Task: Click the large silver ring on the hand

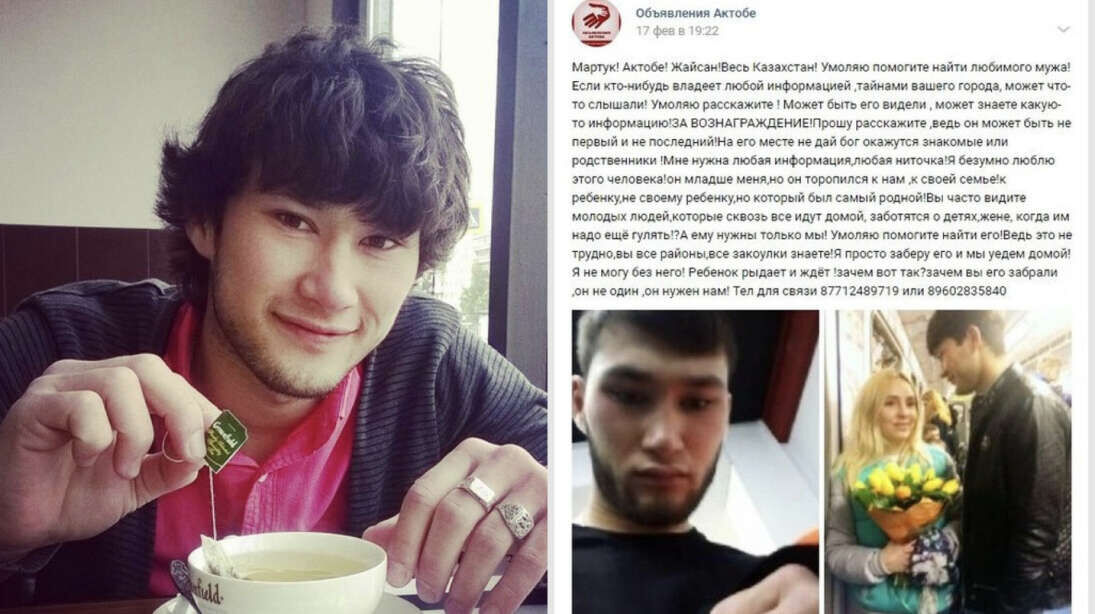Action: pyautogui.click(x=516, y=519)
